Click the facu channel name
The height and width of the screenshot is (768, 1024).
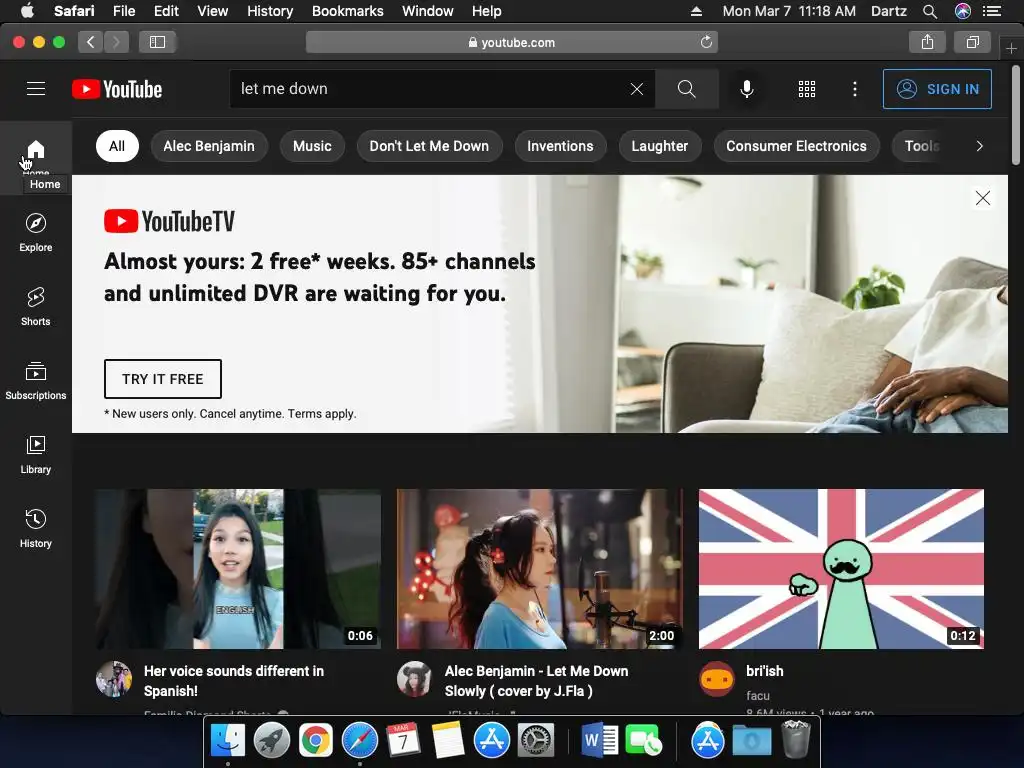pos(758,696)
